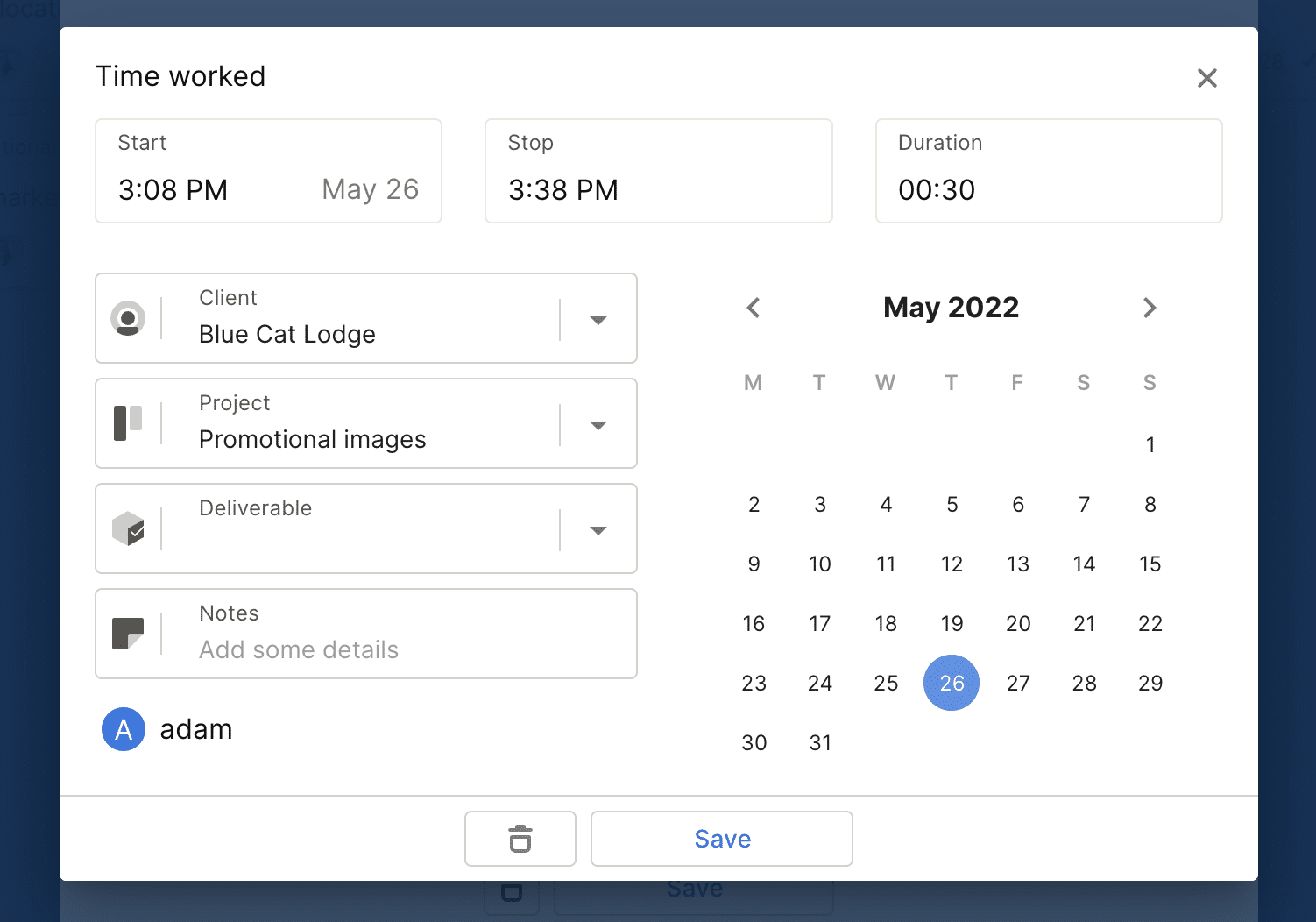
Task: Choose the highlighted date 26
Action: pyautogui.click(x=952, y=683)
